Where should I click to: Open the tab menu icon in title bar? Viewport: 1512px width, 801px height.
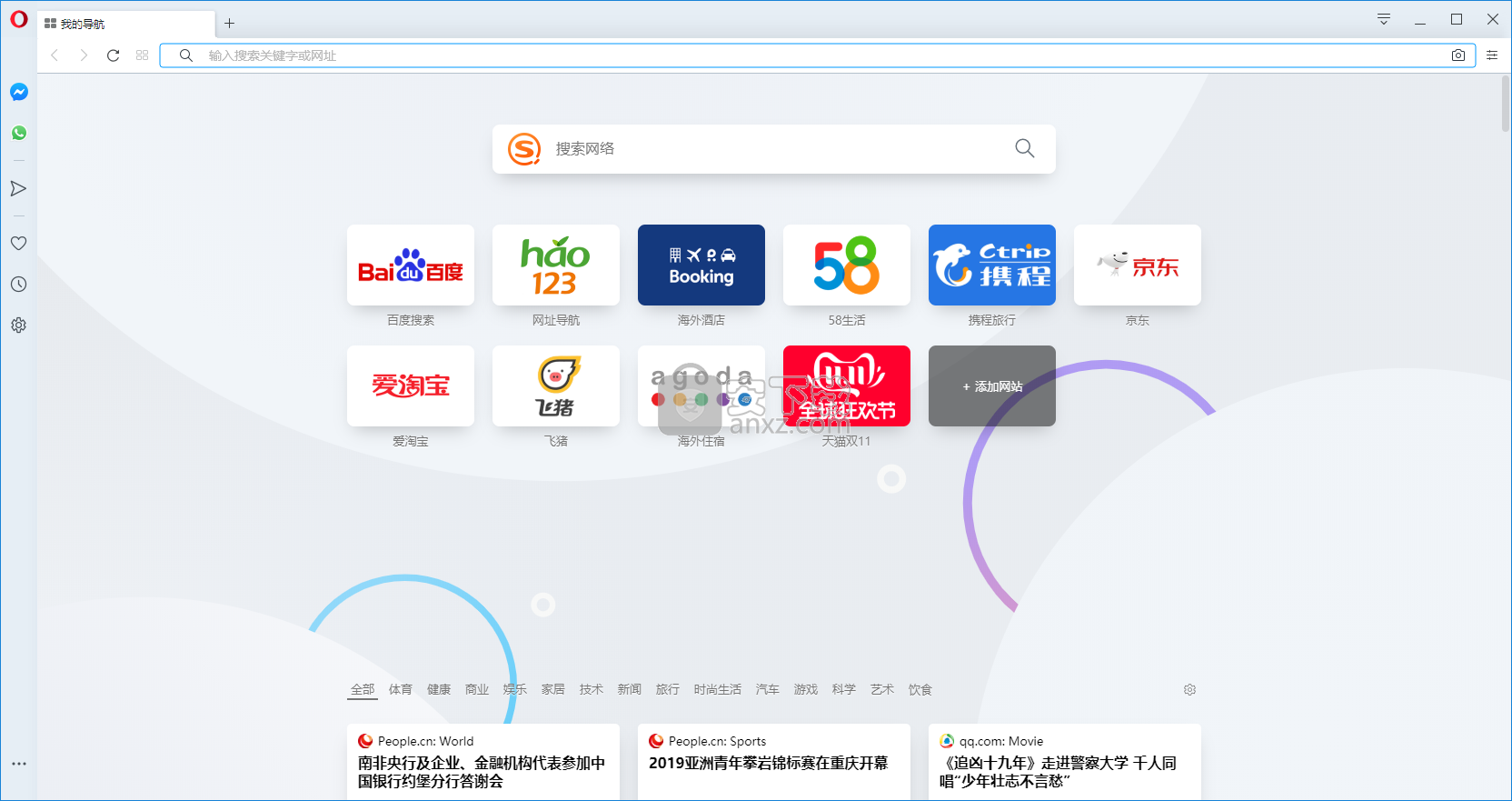[x=1384, y=19]
